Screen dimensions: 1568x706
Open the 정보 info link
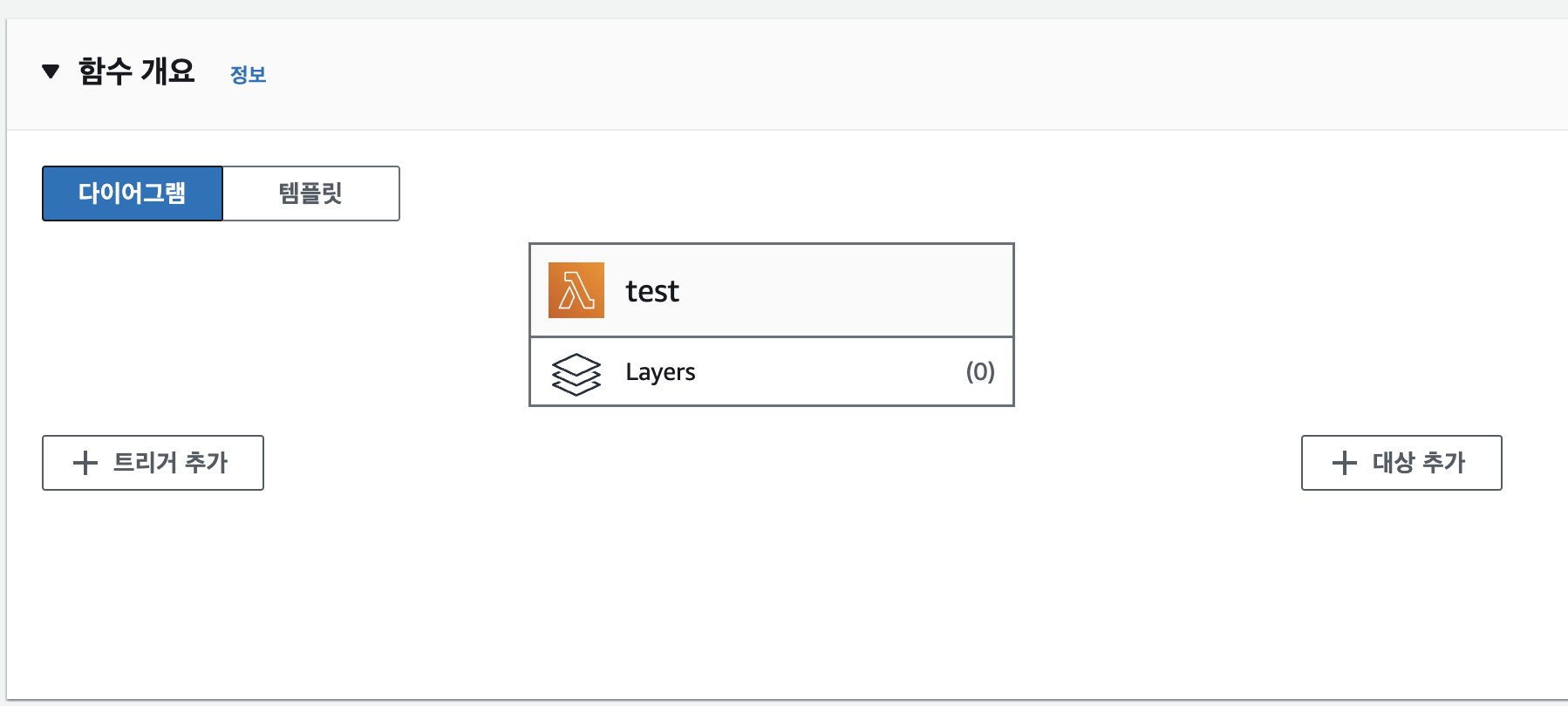pos(248,74)
